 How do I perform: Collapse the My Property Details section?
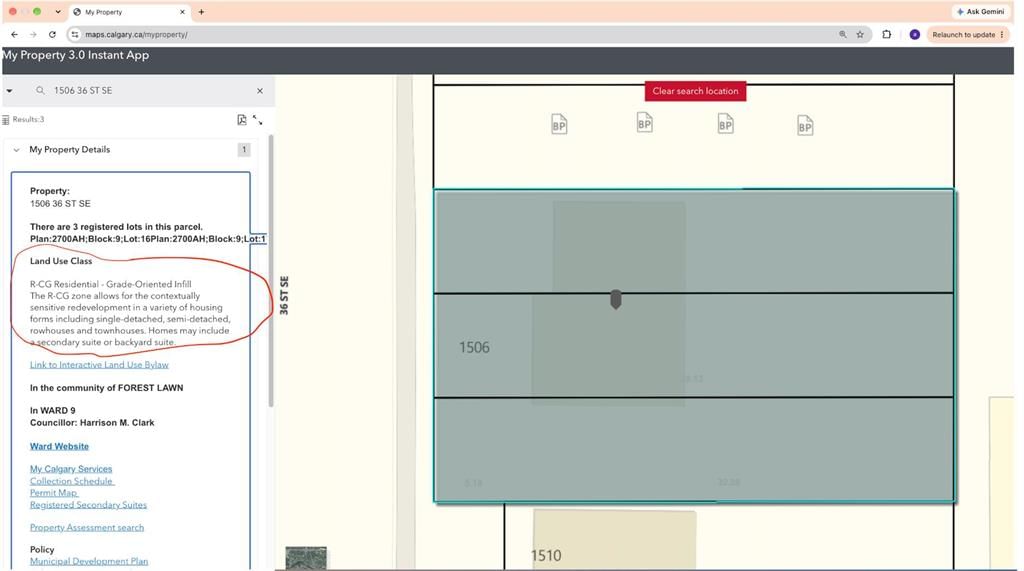(x=16, y=150)
